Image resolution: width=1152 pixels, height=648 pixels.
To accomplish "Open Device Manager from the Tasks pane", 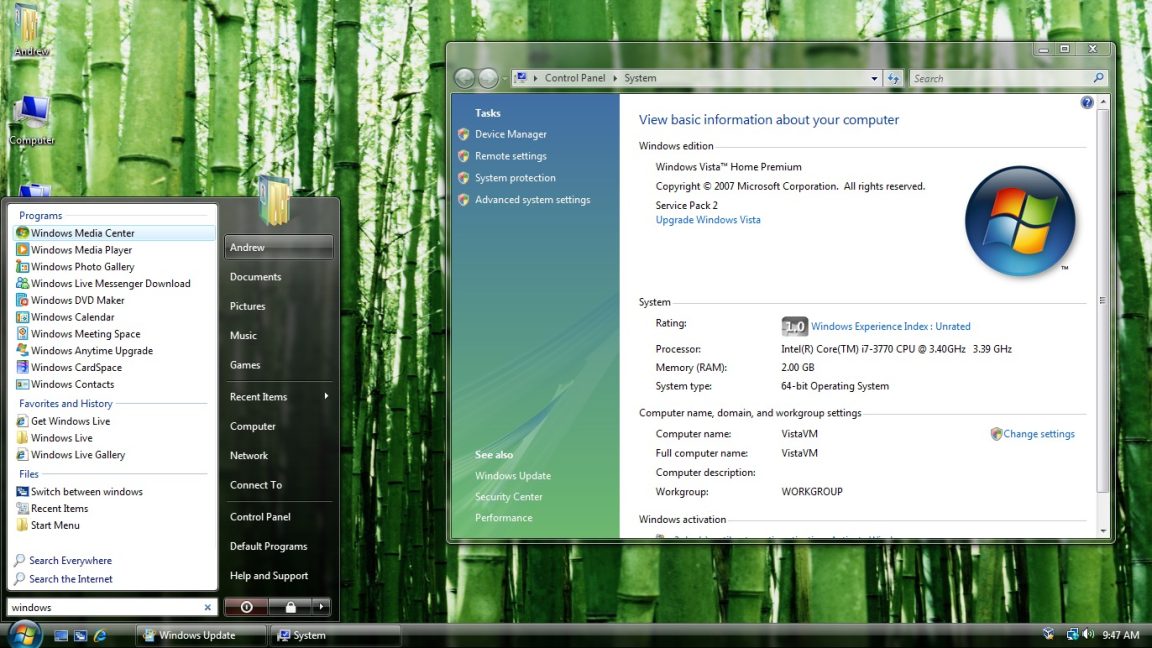I will (511, 133).
